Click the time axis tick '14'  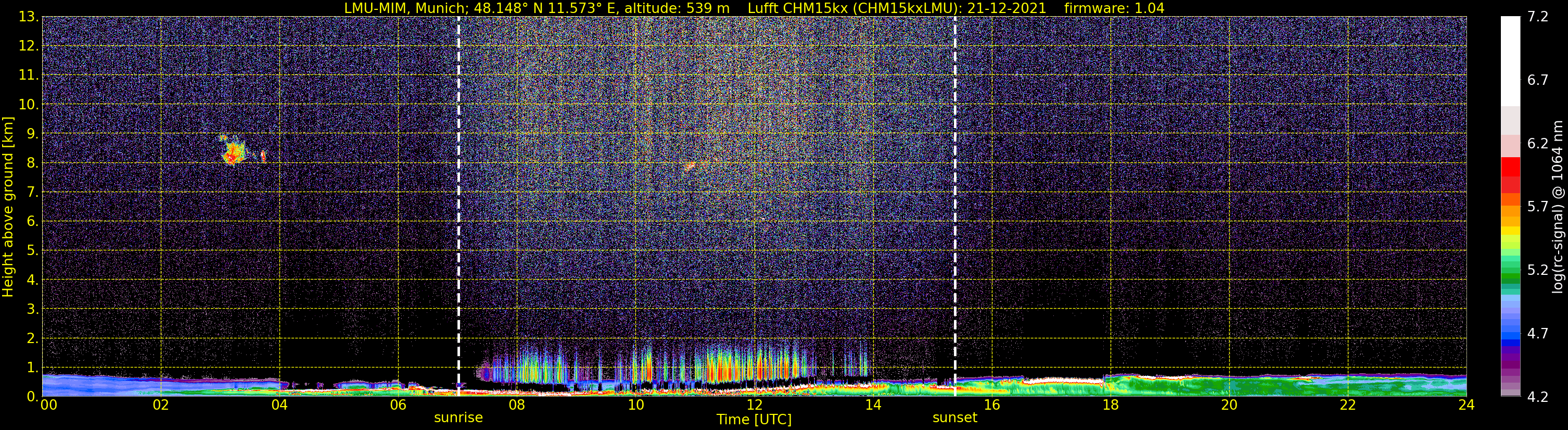click(873, 406)
